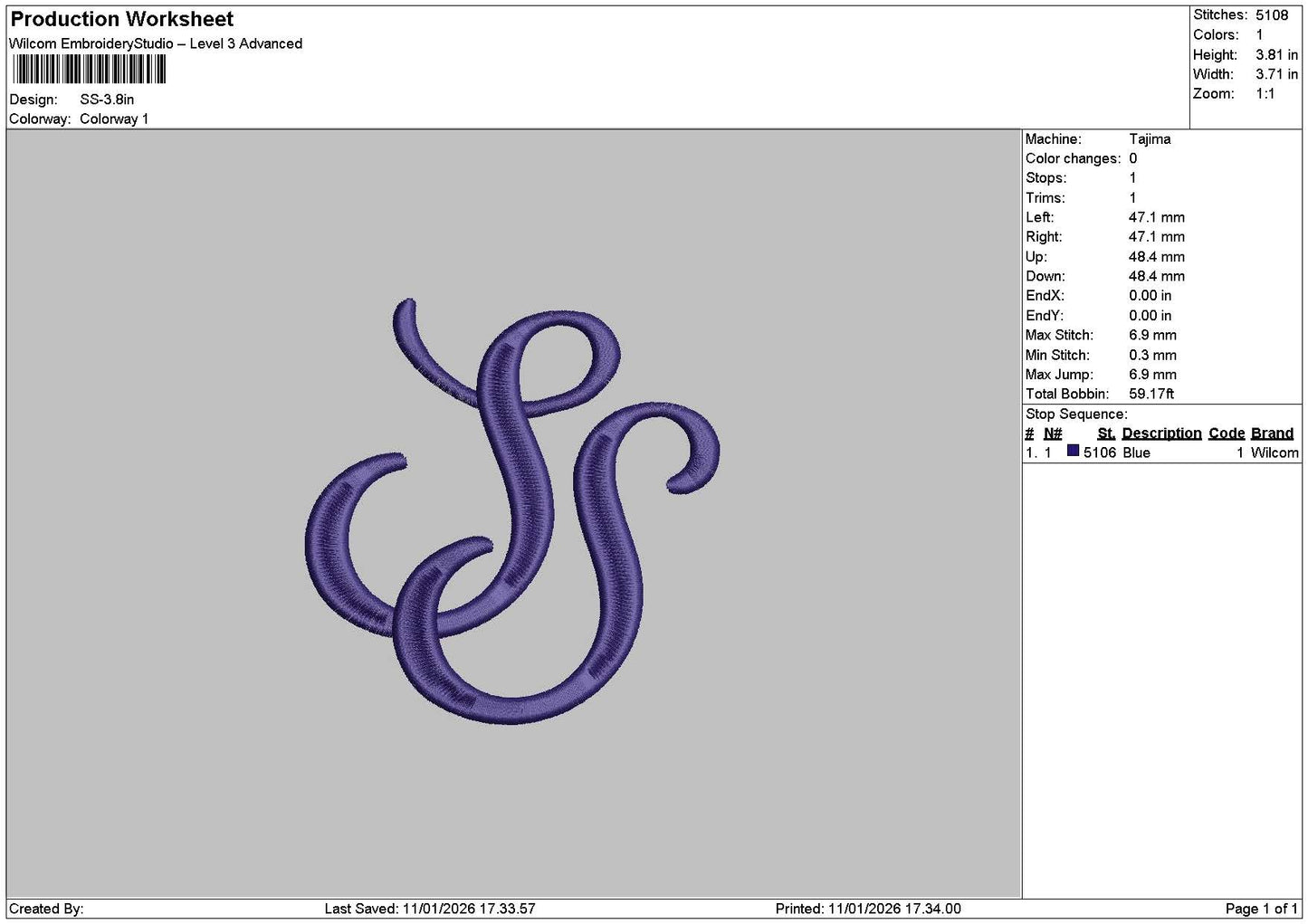Click the 'Min Stitch:' value '0.3 mm'

[x=1152, y=355]
